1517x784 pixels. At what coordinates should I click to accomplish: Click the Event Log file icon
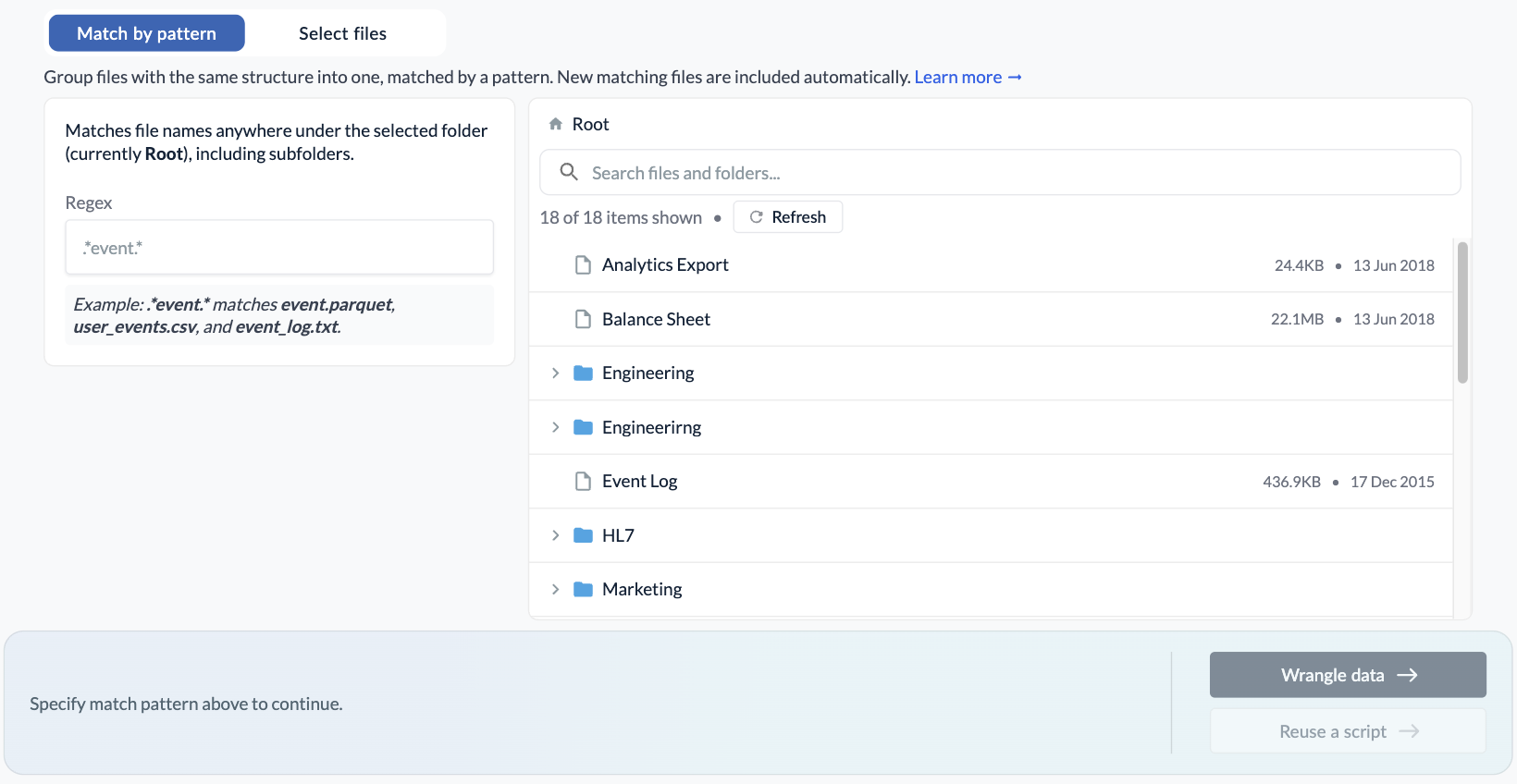[x=583, y=481]
